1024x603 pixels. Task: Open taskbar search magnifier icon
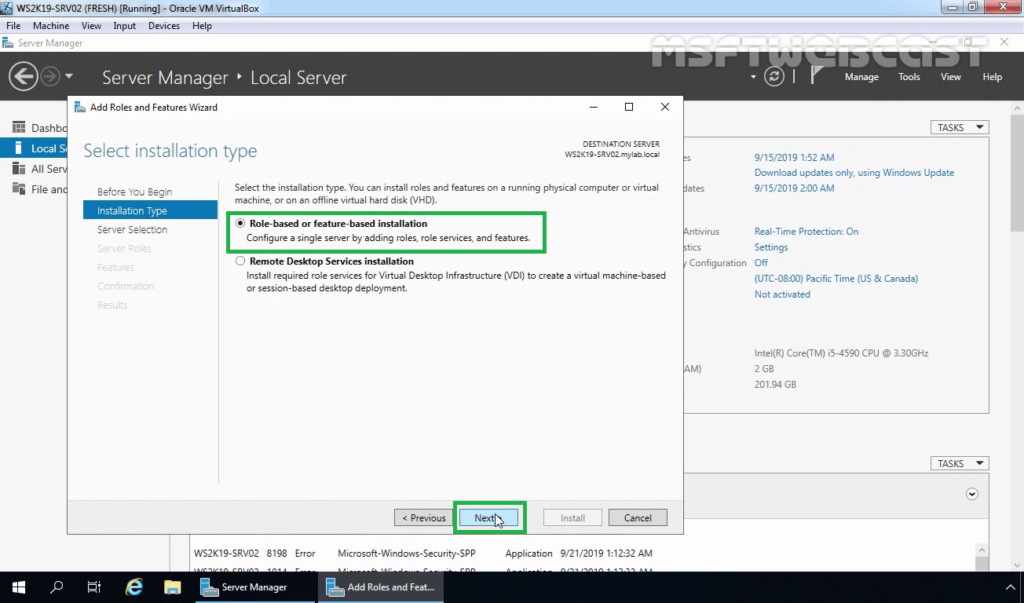click(57, 587)
